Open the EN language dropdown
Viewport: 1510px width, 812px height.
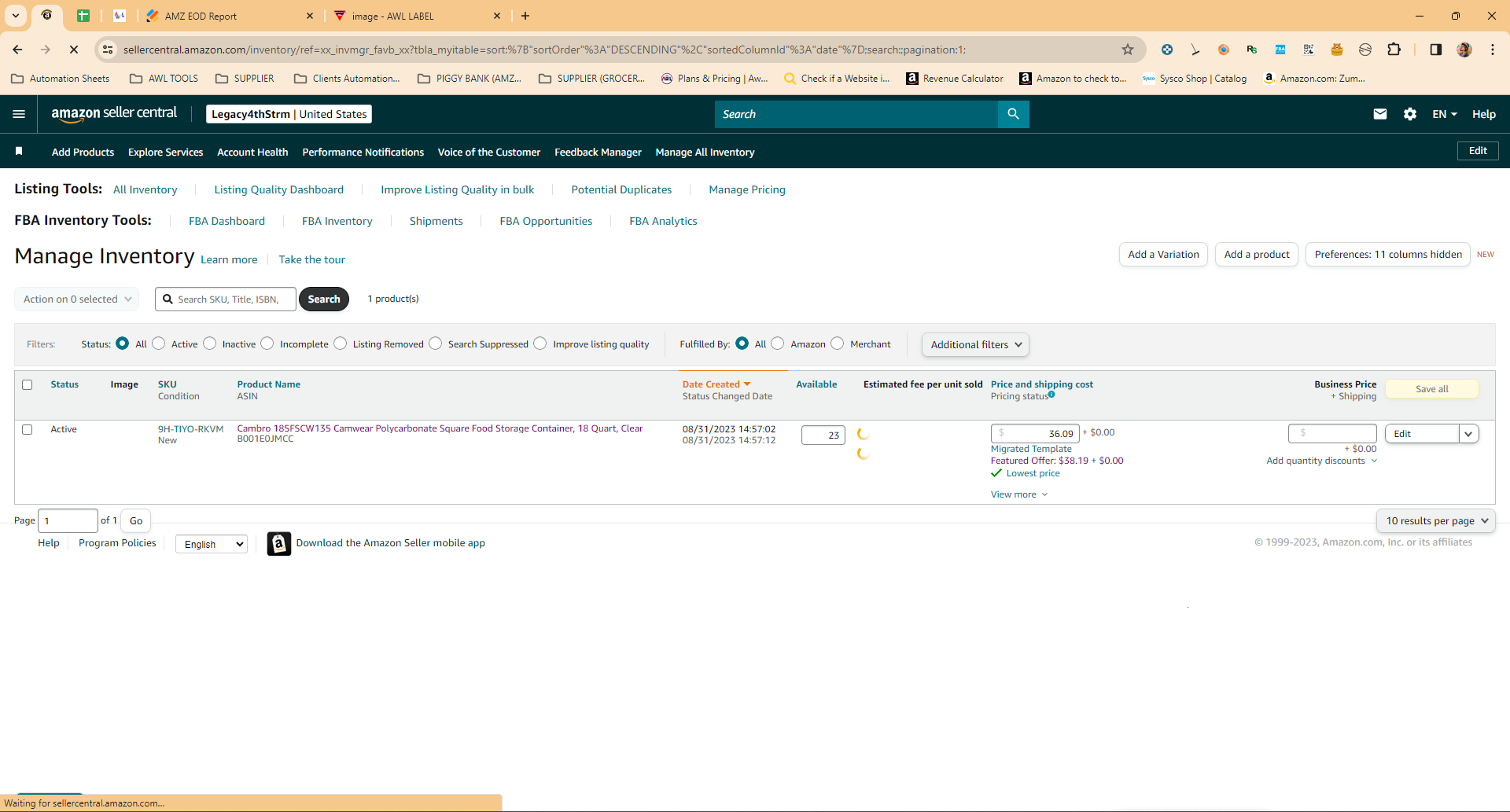(1445, 114)
